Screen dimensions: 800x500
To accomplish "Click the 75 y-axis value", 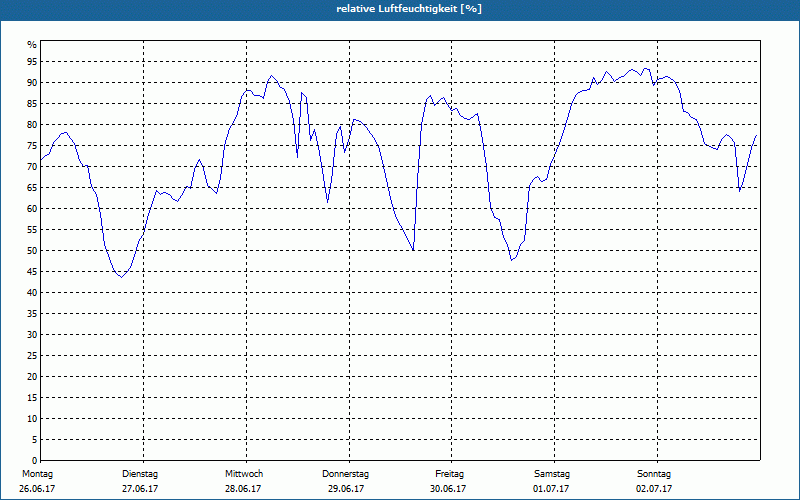I will click(x=32, y=146).
